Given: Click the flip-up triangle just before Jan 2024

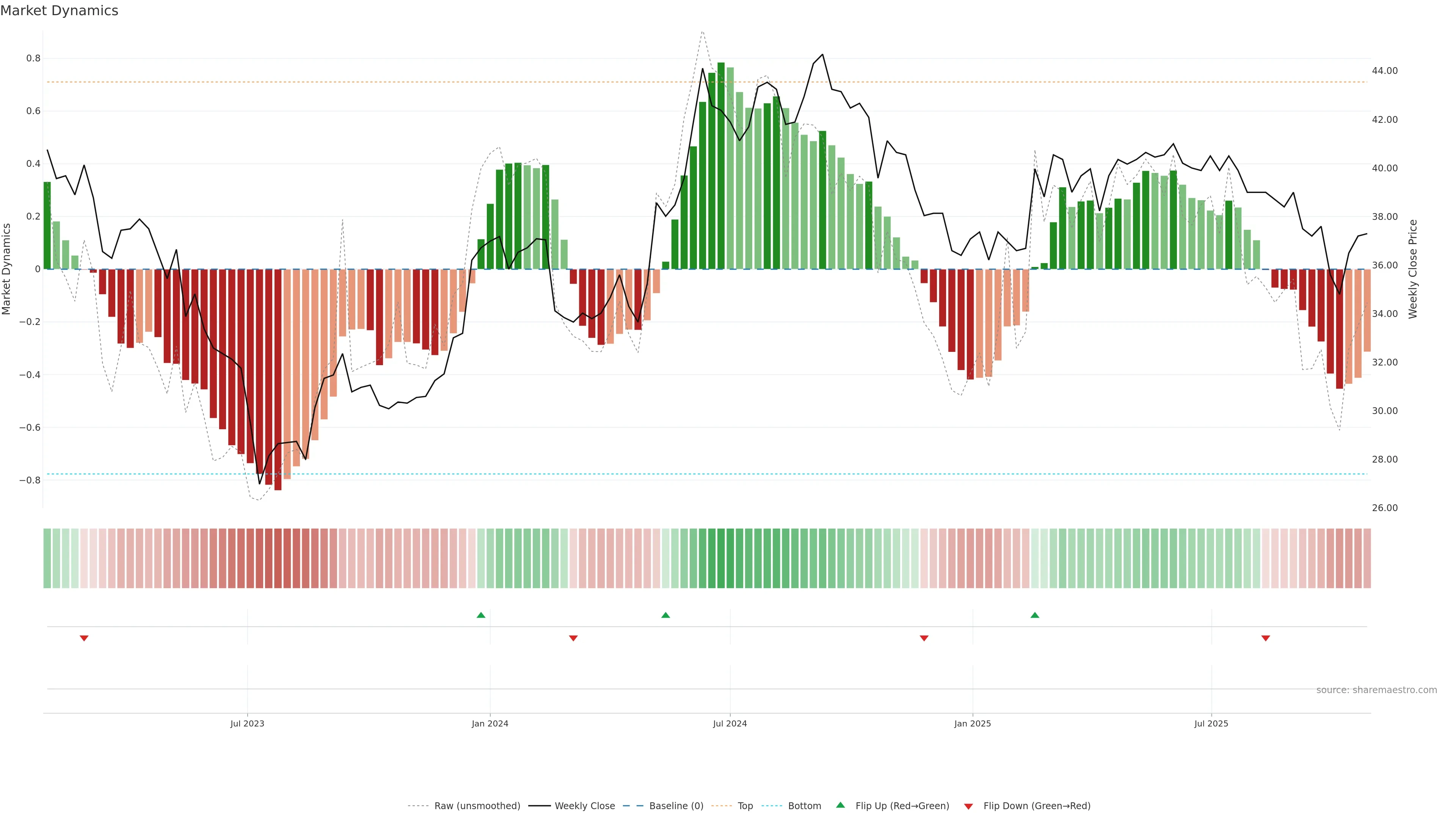Looking at the screenshot, I should coord(481,615).
